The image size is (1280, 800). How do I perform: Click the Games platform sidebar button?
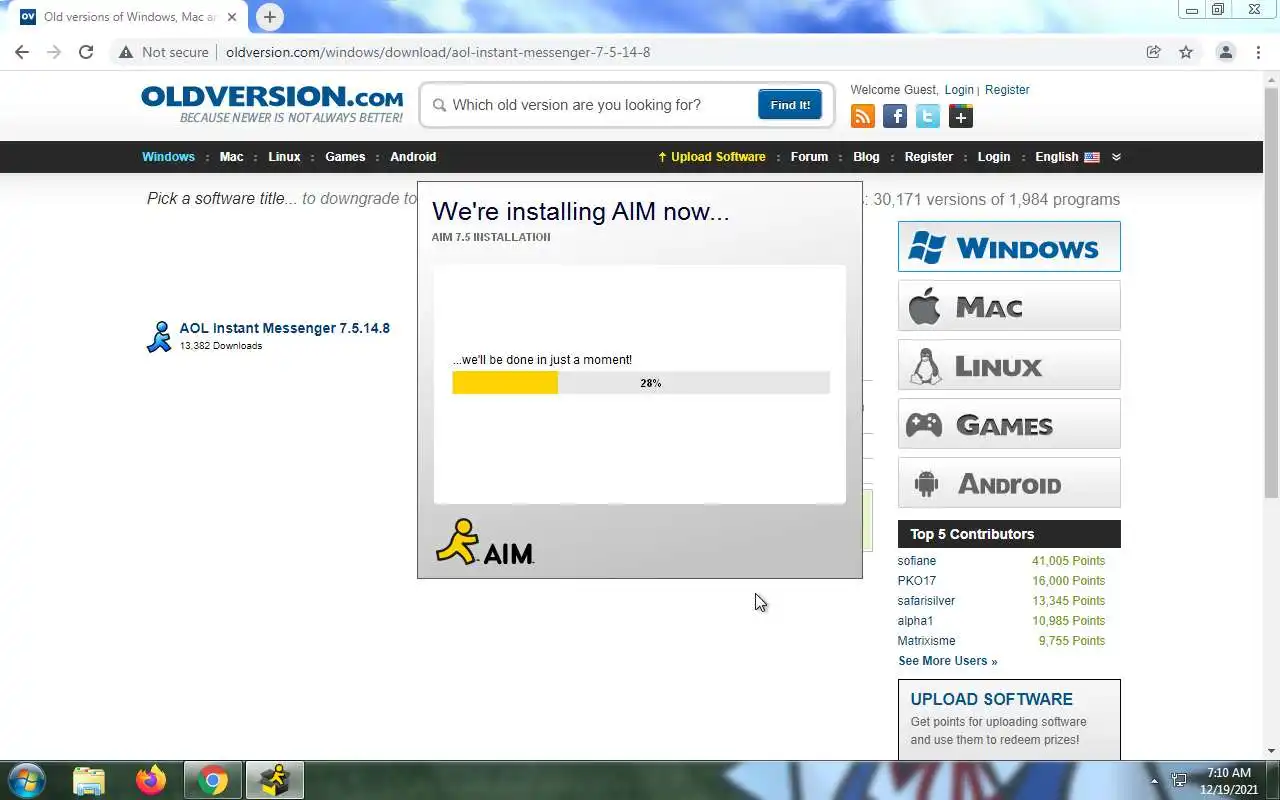click(x=1009, y=424)
